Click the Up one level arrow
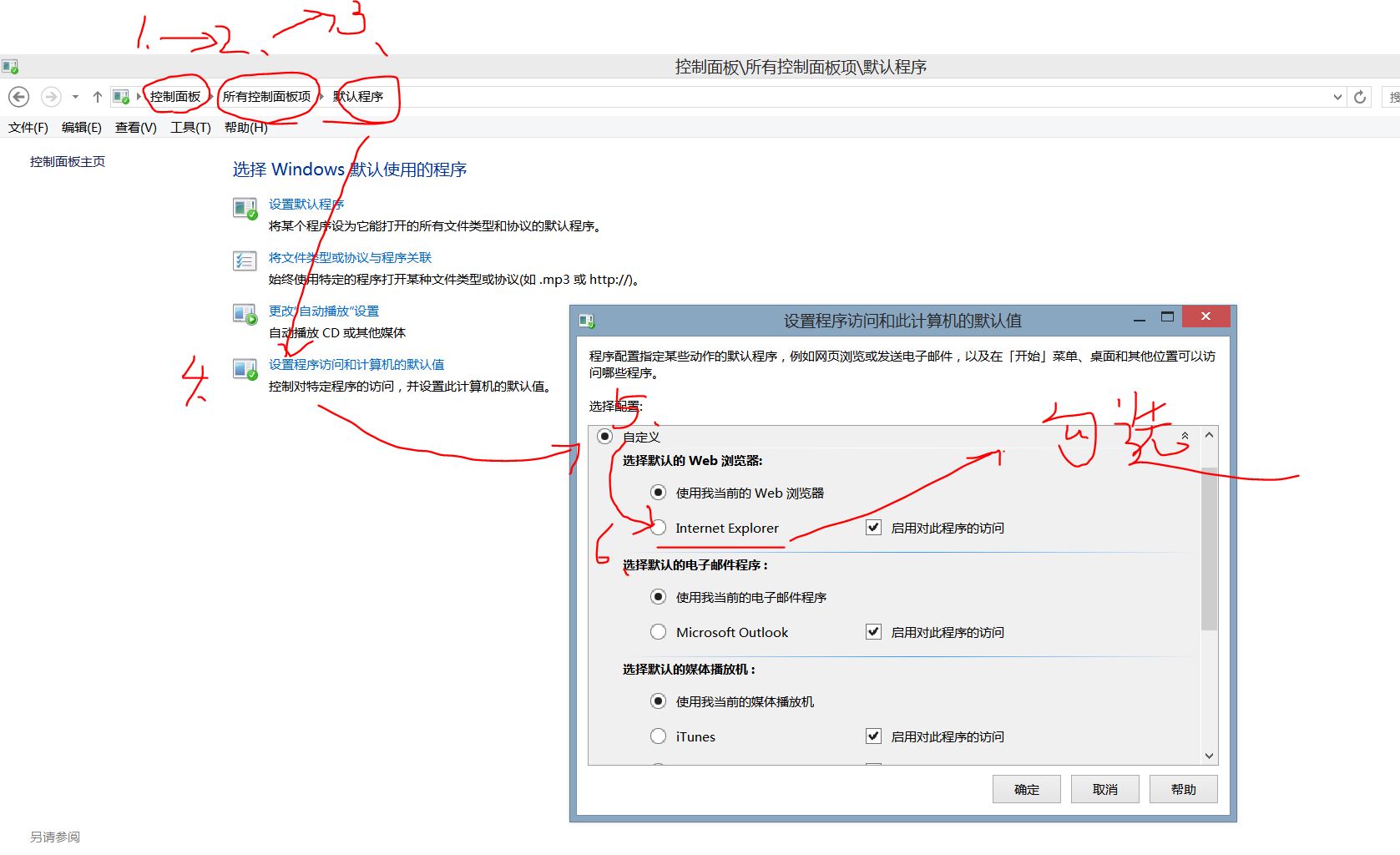1400x855 pixels. (98, 97)
